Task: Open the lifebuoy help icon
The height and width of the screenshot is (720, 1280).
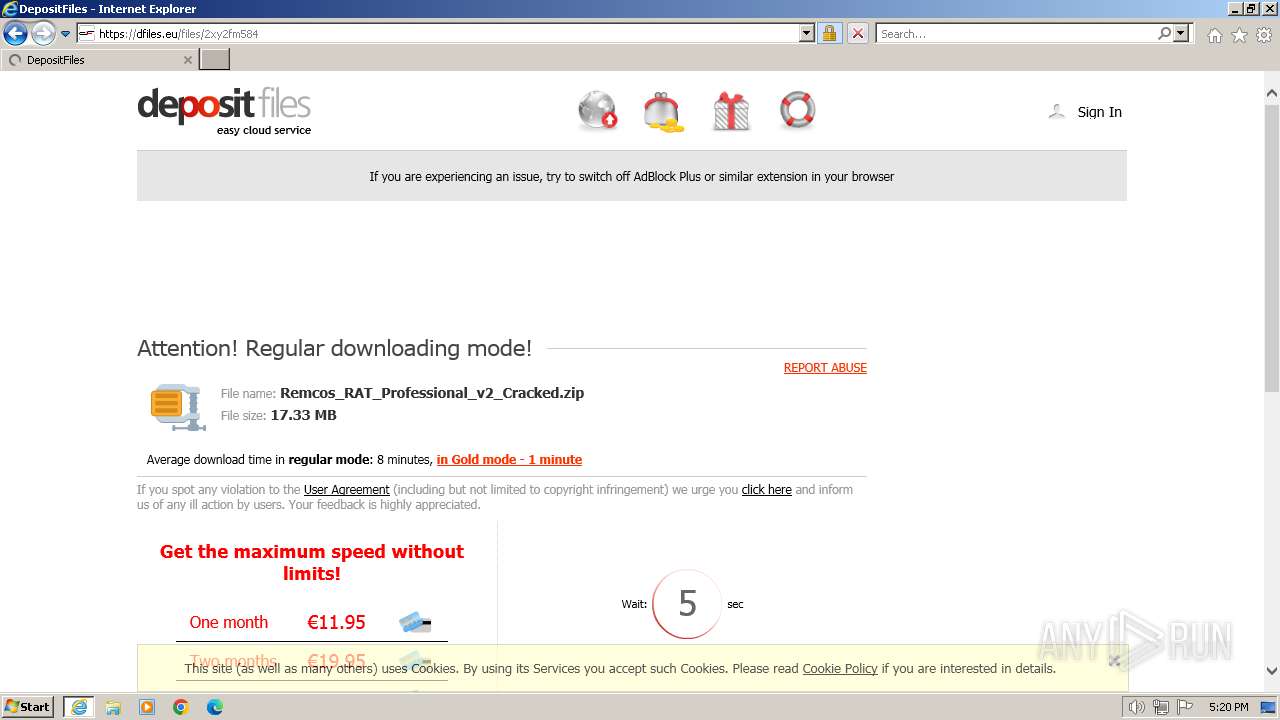Action: [797, 110]
